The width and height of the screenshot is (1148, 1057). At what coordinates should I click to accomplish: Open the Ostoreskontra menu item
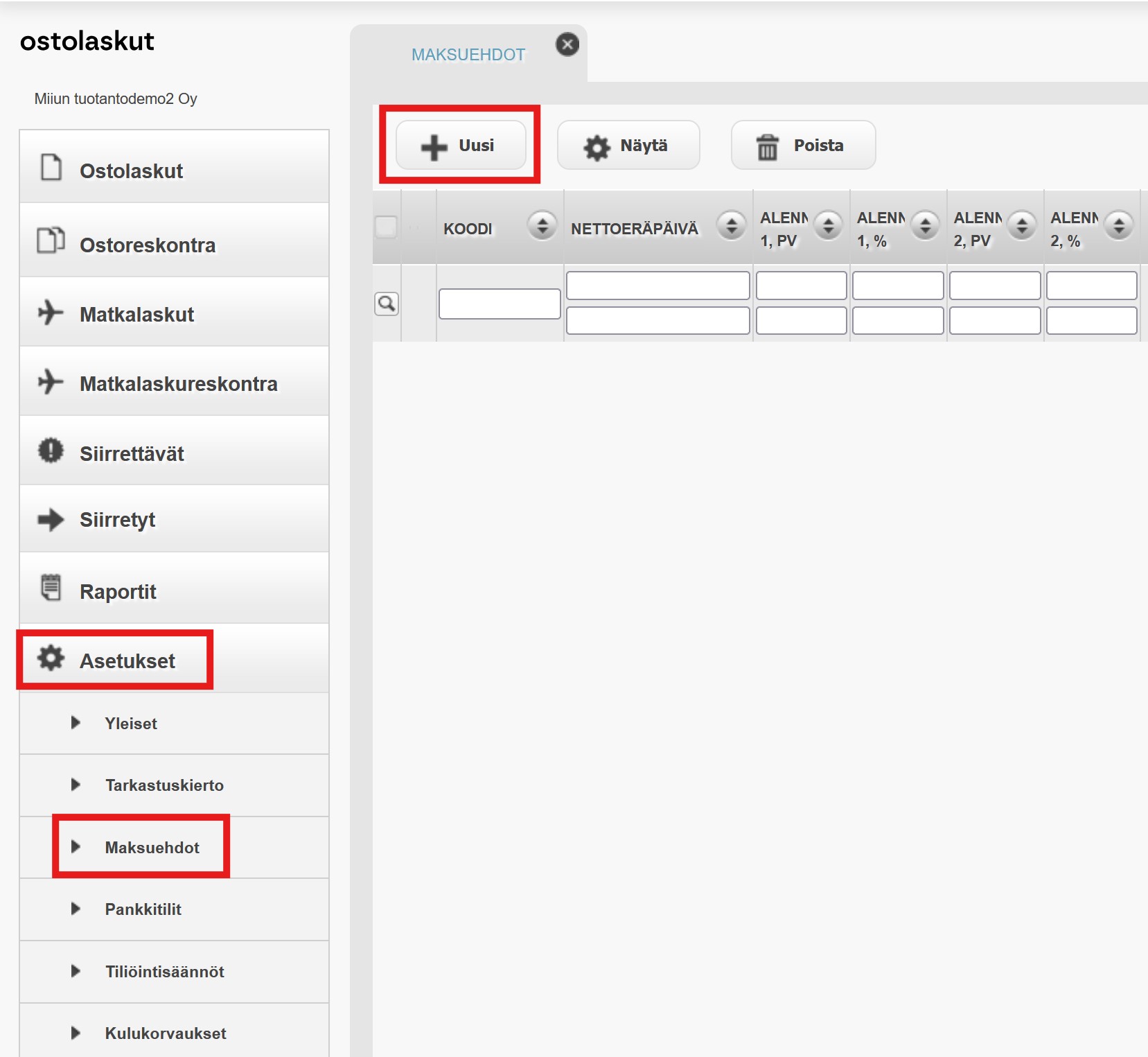click(175, 240)
